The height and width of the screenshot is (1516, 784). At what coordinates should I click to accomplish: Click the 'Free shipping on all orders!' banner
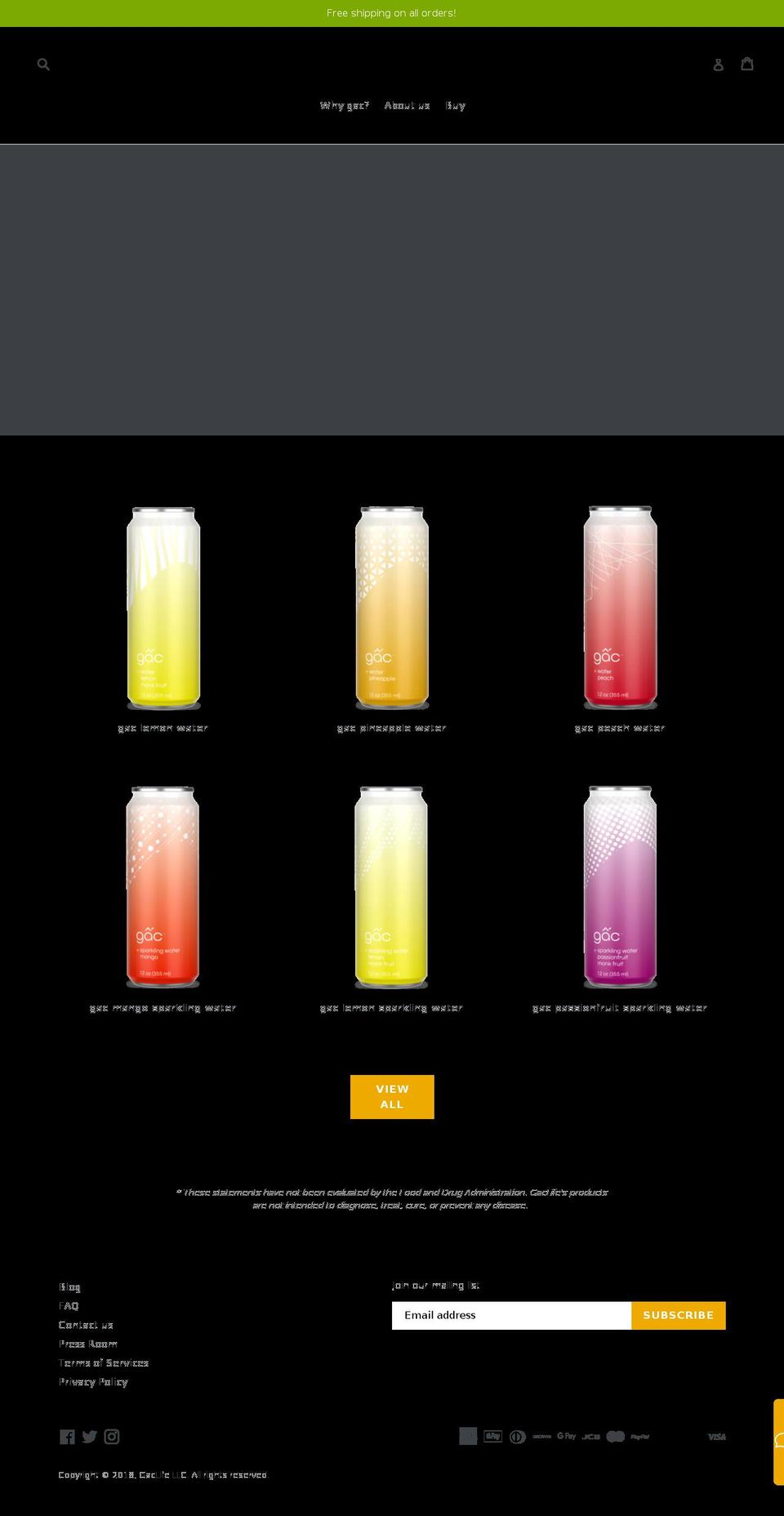[391, 13]
